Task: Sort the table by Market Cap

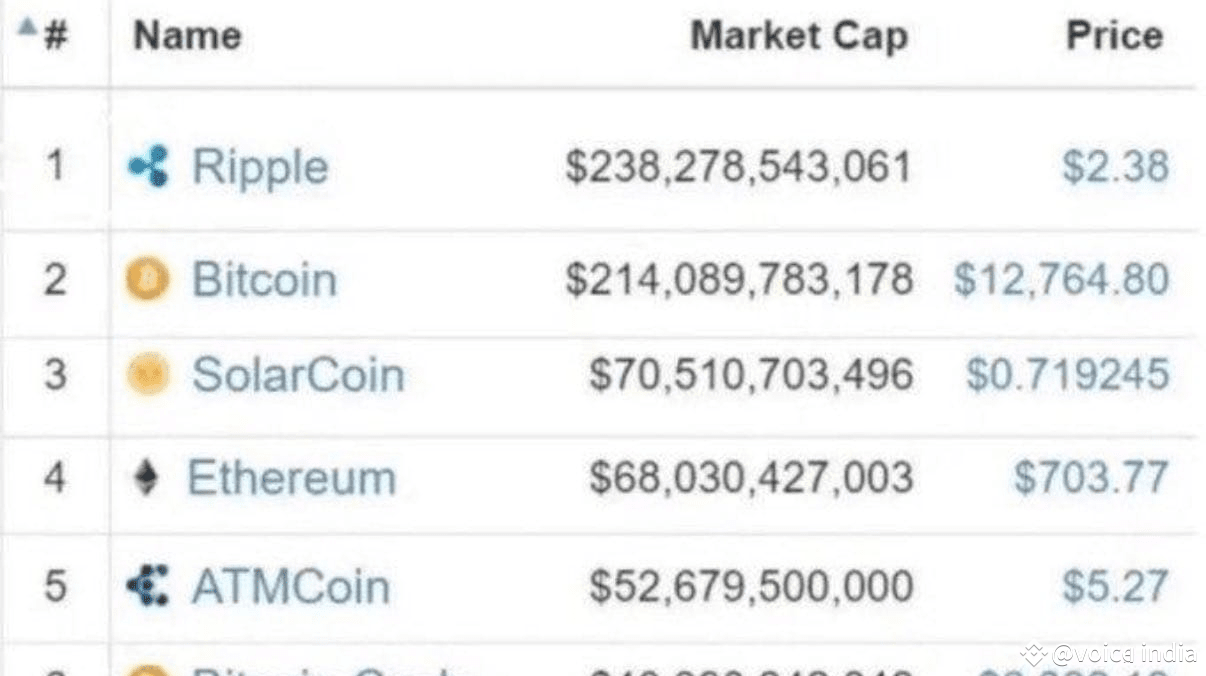Action: click(797, 34)
